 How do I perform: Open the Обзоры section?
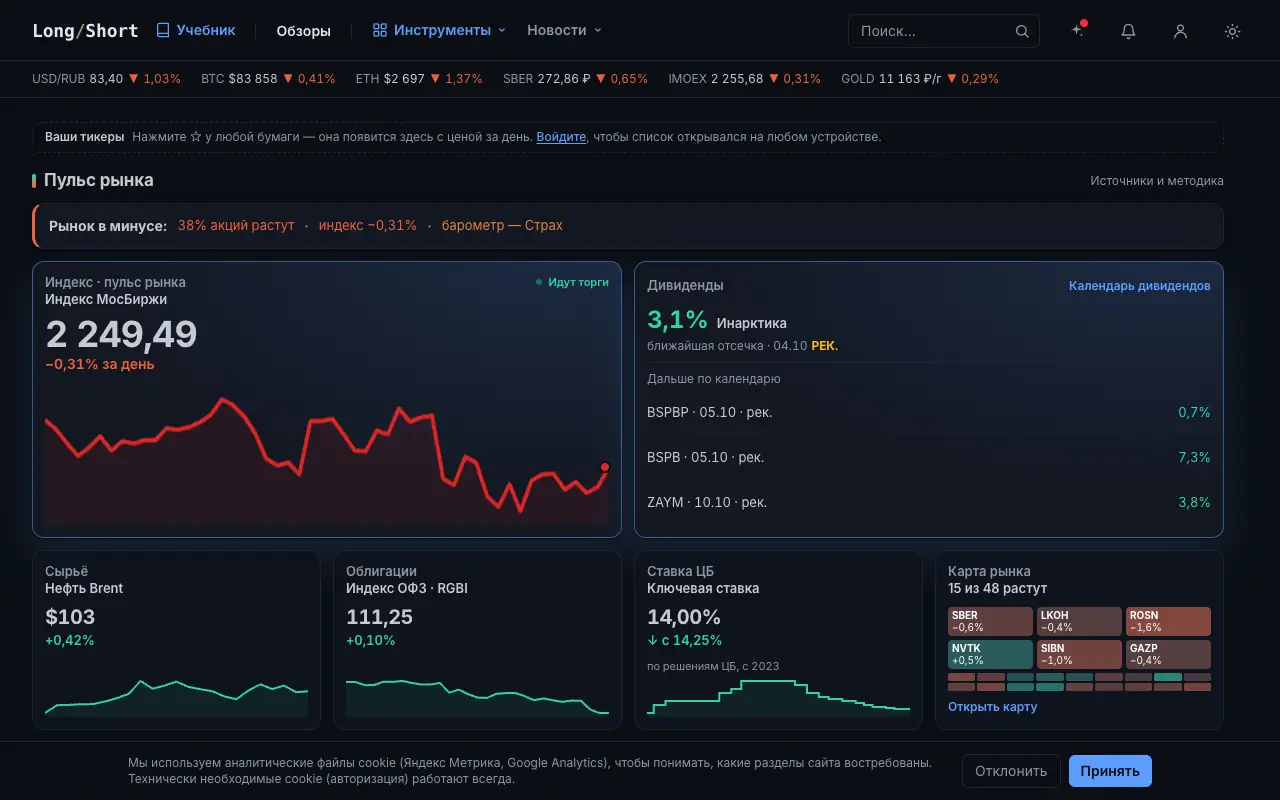tap(304, 31)
